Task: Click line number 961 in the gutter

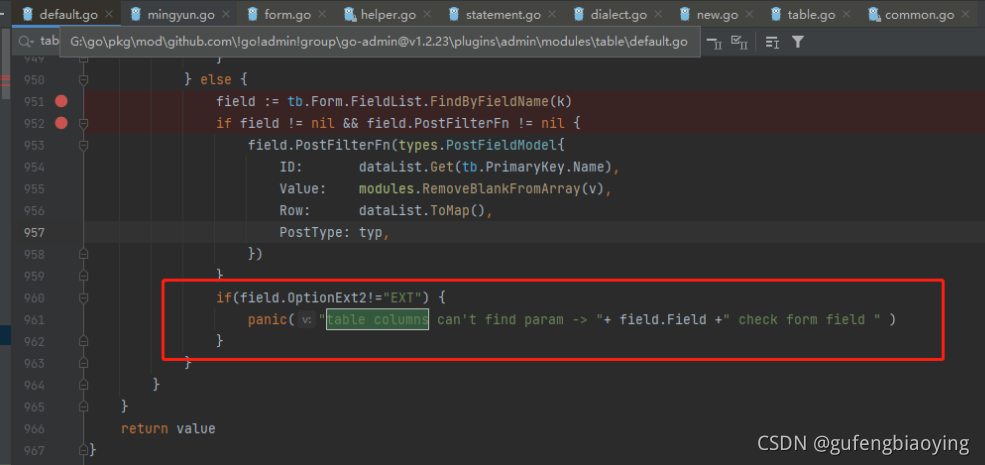Action: coord(34,320)
